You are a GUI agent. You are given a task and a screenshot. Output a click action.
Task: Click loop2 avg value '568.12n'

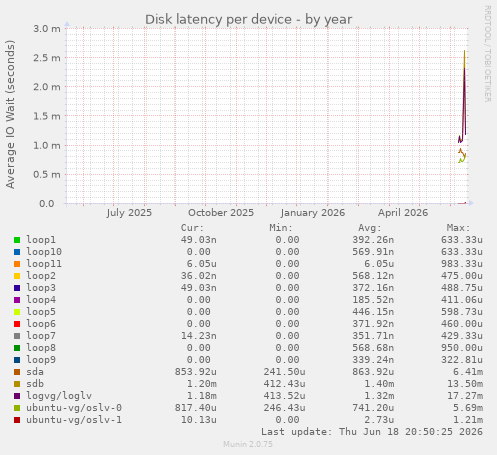coord(373,276)
